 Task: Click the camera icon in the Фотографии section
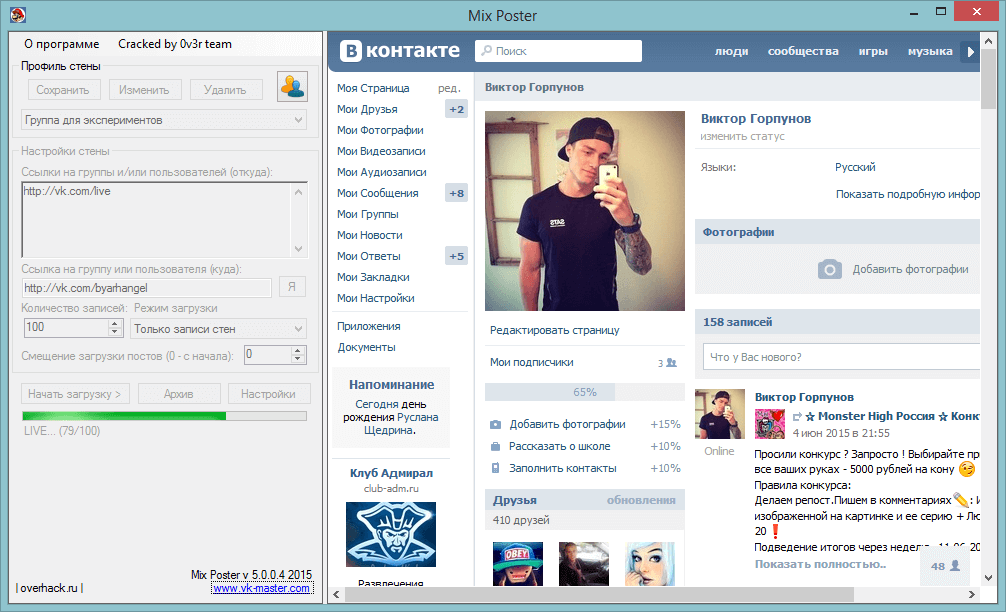830,269
